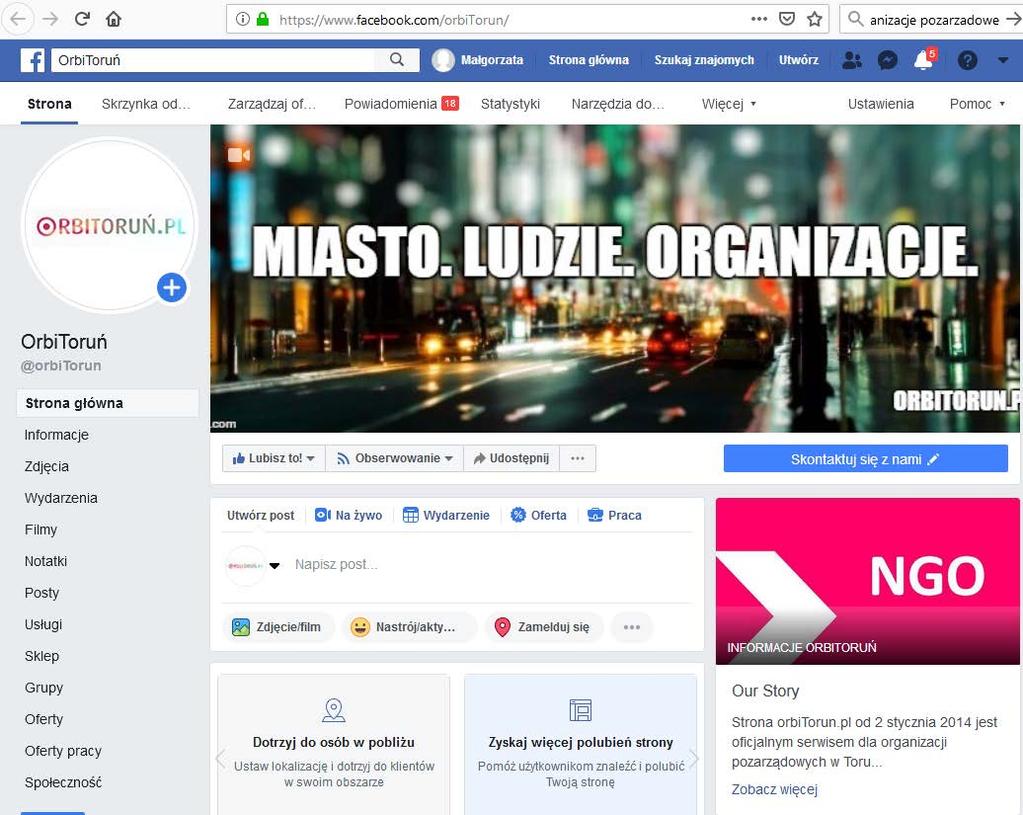Select Informacje in the left sidebar
The height and width of the screenshot is (815, 1023).
click(x=56, y=435)
